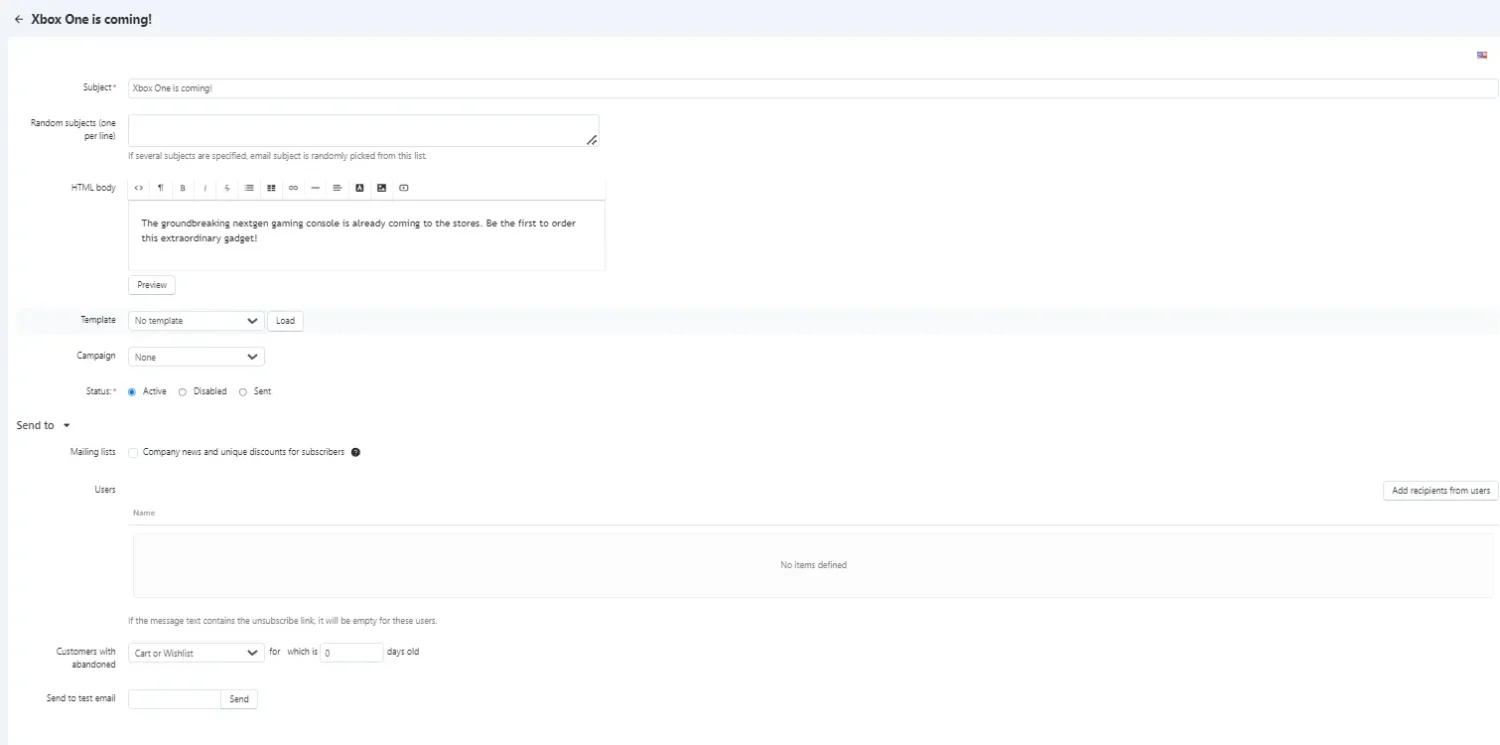Open text alignment options in editor
The height and width of the screenshot is (745, 1500).
[337, 188]
